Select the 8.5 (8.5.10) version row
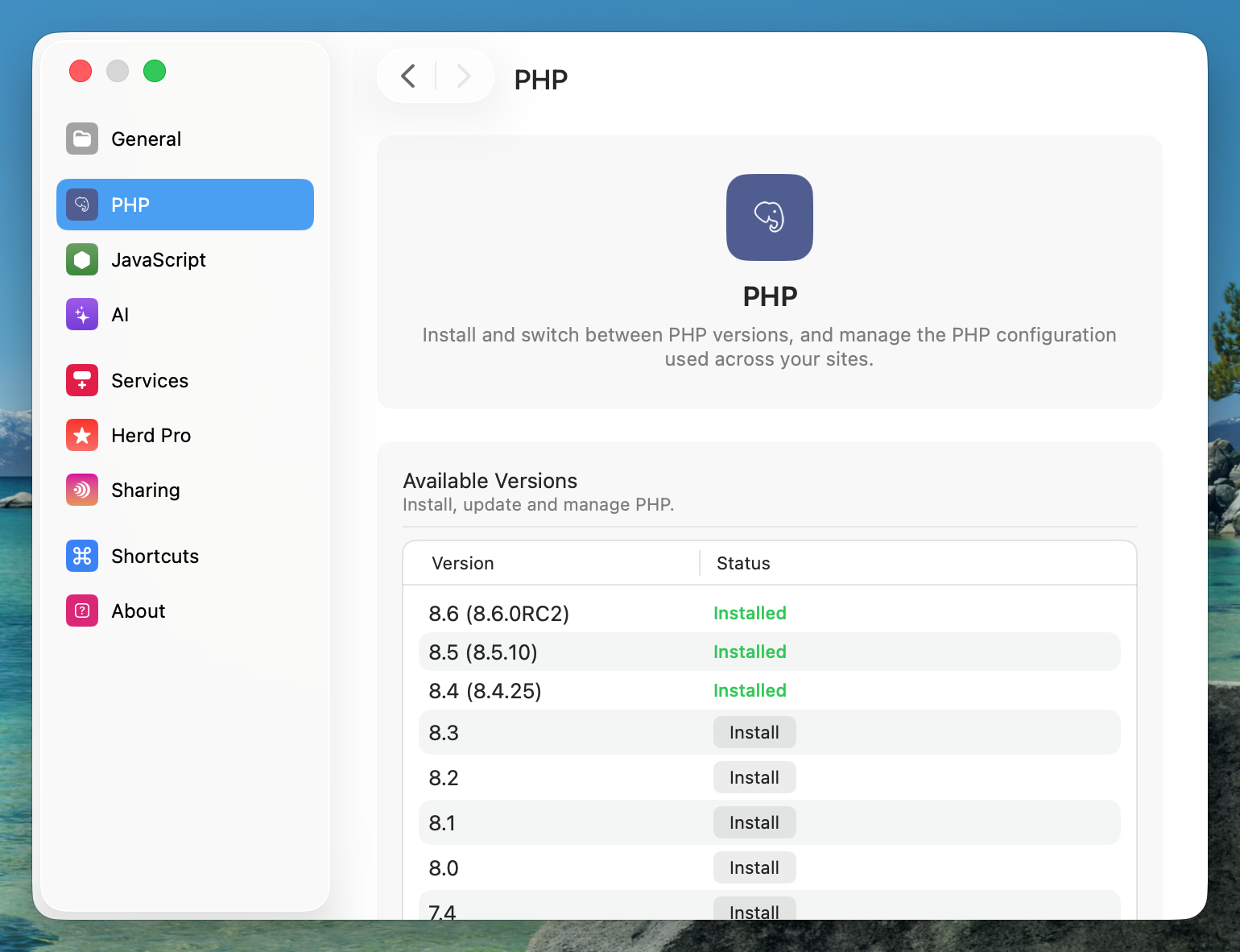 tap(770, 652)
